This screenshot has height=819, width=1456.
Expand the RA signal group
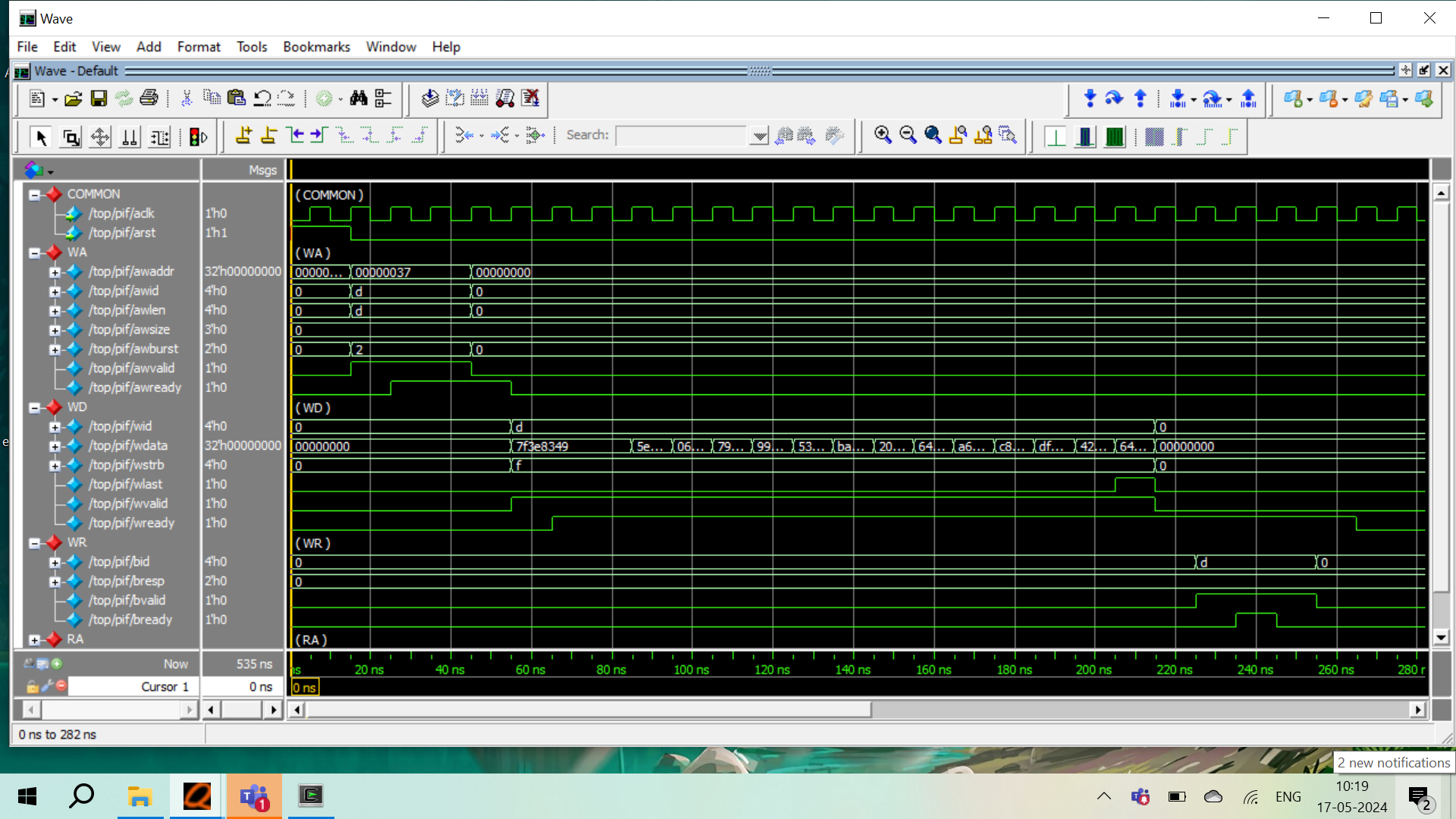click(34, 640)
